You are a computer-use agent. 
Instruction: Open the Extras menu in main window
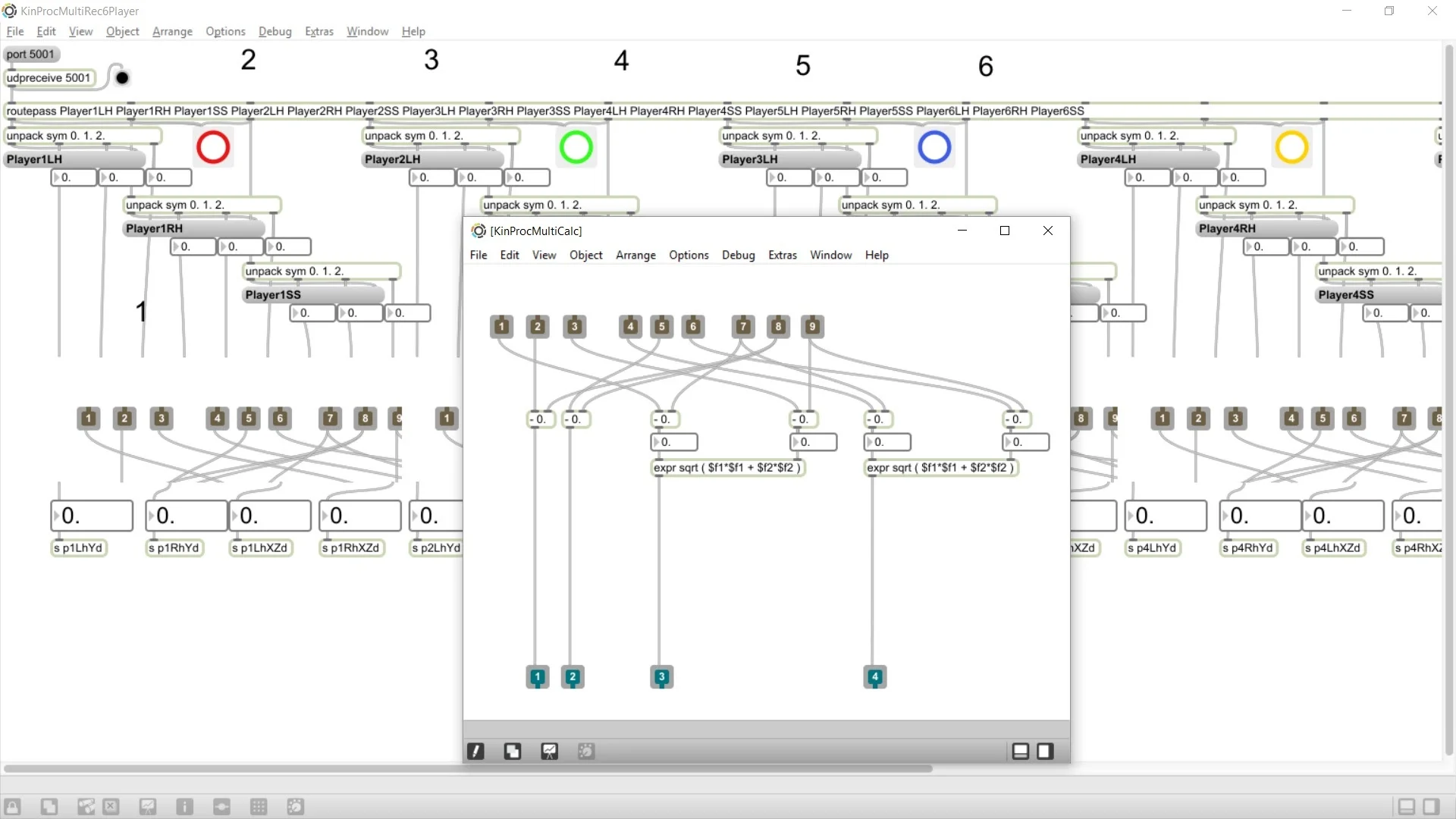click(318, 31)
